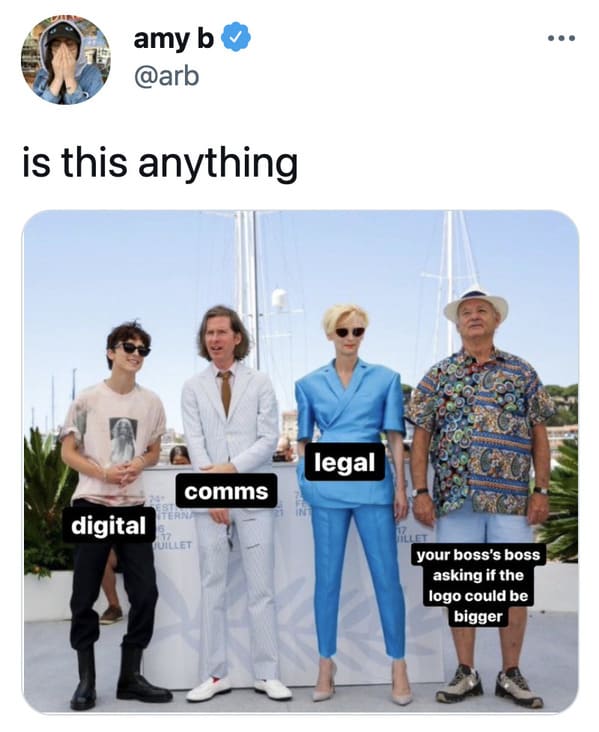Click the "digital" label on the image
The height and width of the screenshot is (732, 599).
[109, 526]
